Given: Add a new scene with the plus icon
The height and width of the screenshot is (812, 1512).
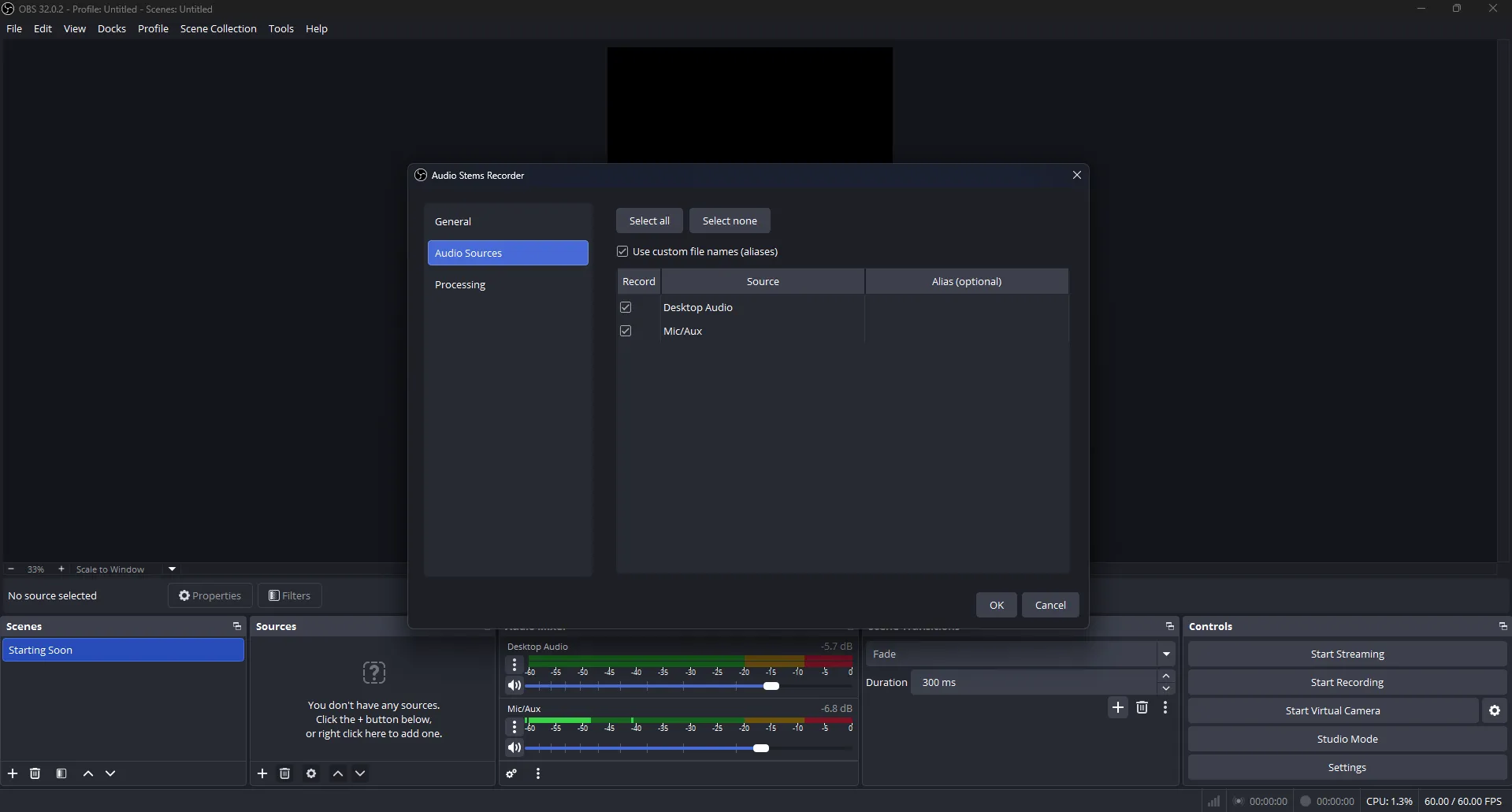Looking at the screenshot, I should pyautogui.click(x=13, y=773).
